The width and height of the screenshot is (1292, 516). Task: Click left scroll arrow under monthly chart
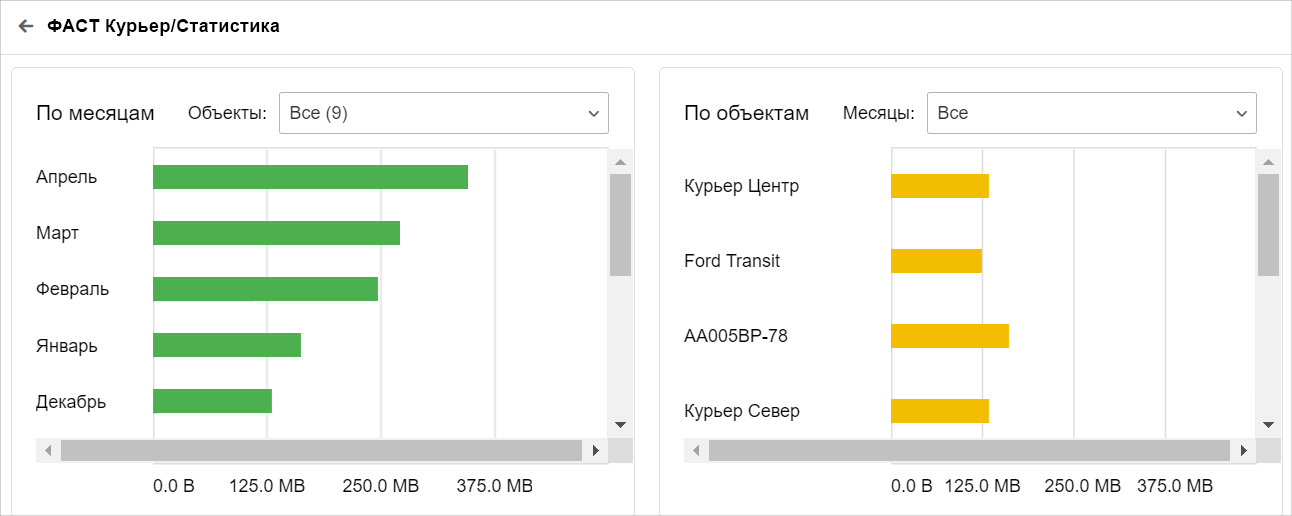click(47, 451)
